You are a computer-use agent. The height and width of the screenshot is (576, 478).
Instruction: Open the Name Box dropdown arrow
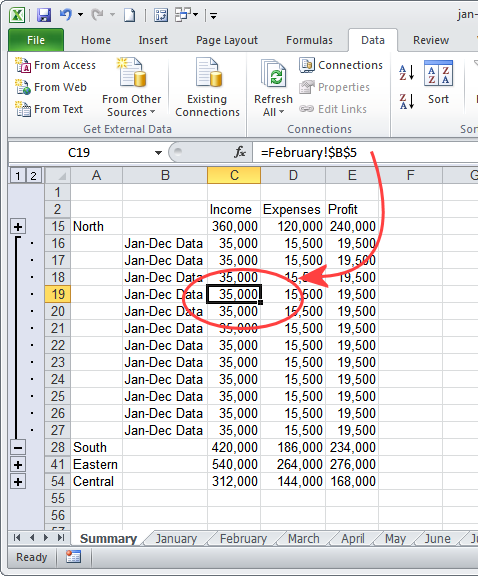(158, 152)
